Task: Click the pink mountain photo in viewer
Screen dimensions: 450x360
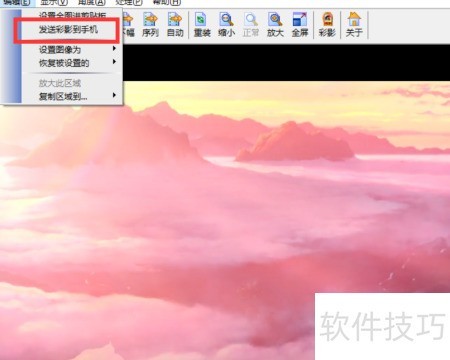Action: point(225,220)
